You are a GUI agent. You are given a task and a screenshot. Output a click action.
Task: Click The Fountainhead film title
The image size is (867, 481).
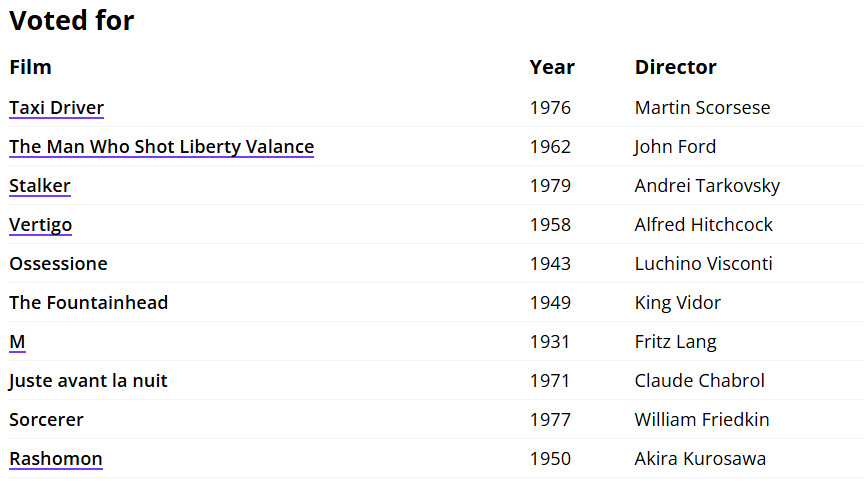pos(88,302)
